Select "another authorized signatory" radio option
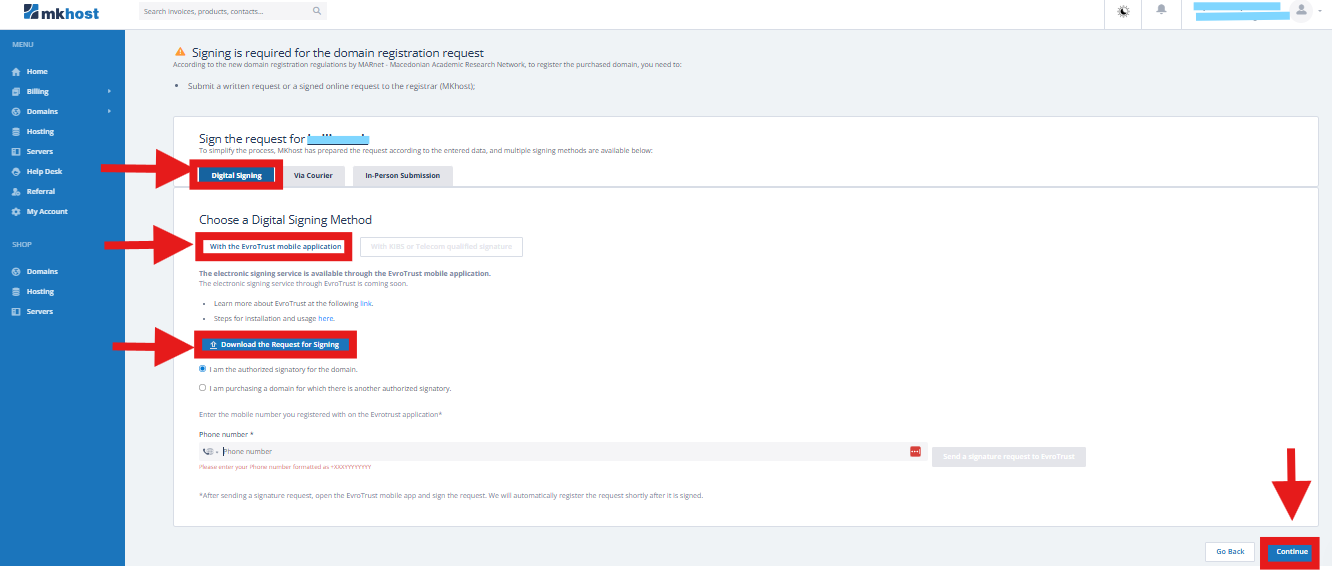 (203, 388)
